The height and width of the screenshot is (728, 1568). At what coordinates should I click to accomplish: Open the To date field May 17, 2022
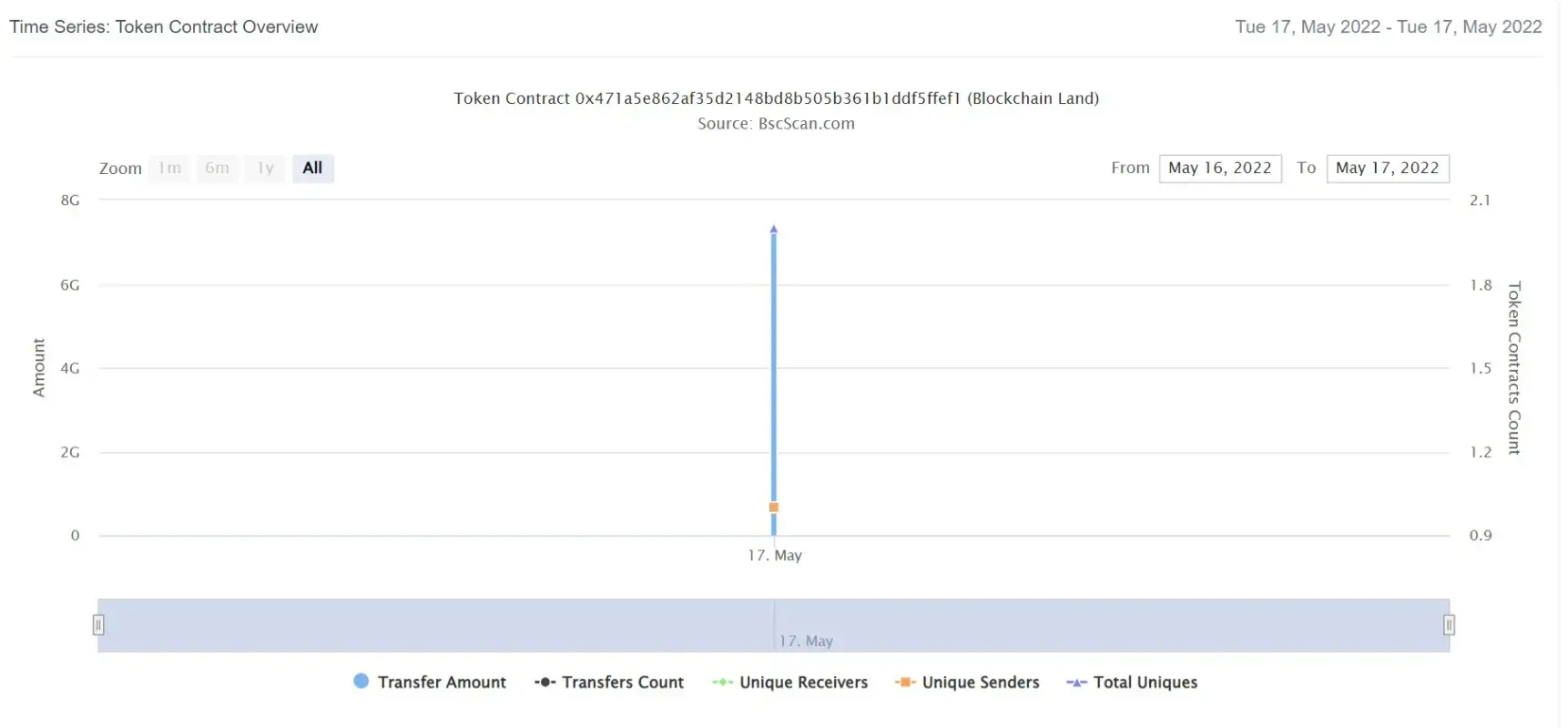point(1388,169)
